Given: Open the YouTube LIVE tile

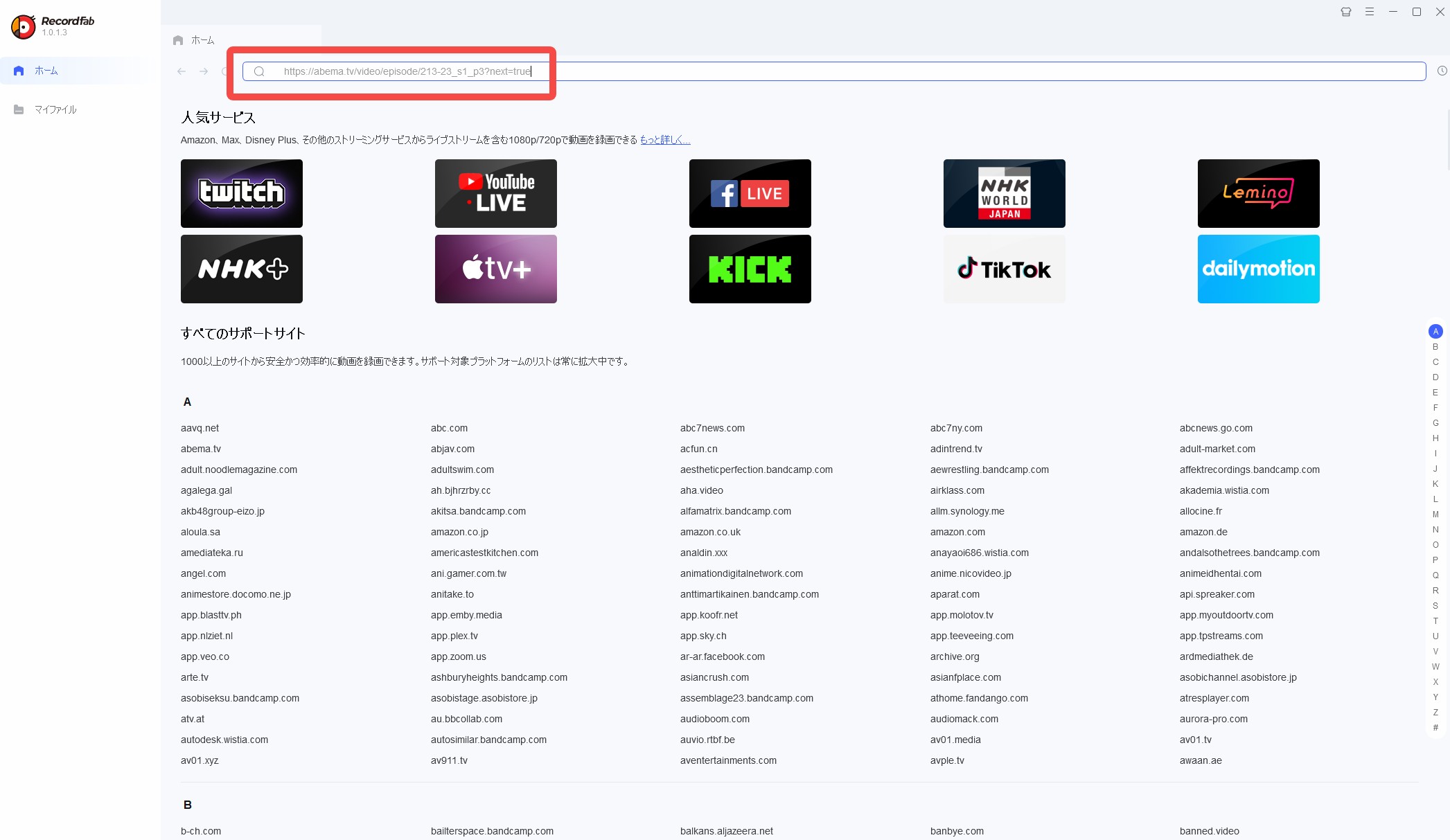Looking at the screenshot, I should (x=496, y=193).
